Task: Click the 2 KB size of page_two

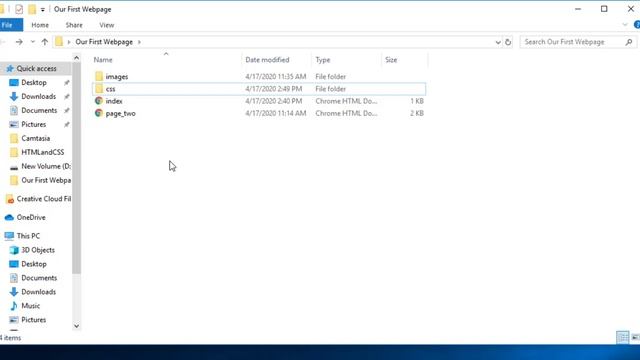Action: (417, 113)
